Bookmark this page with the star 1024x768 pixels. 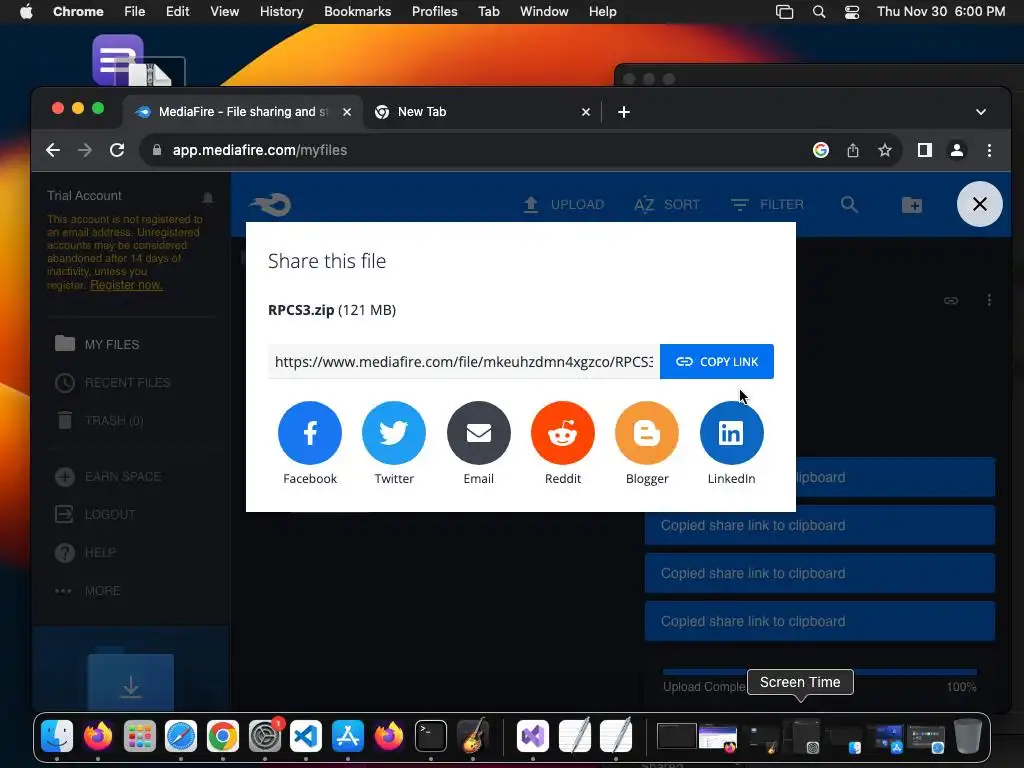pos(885,151)
